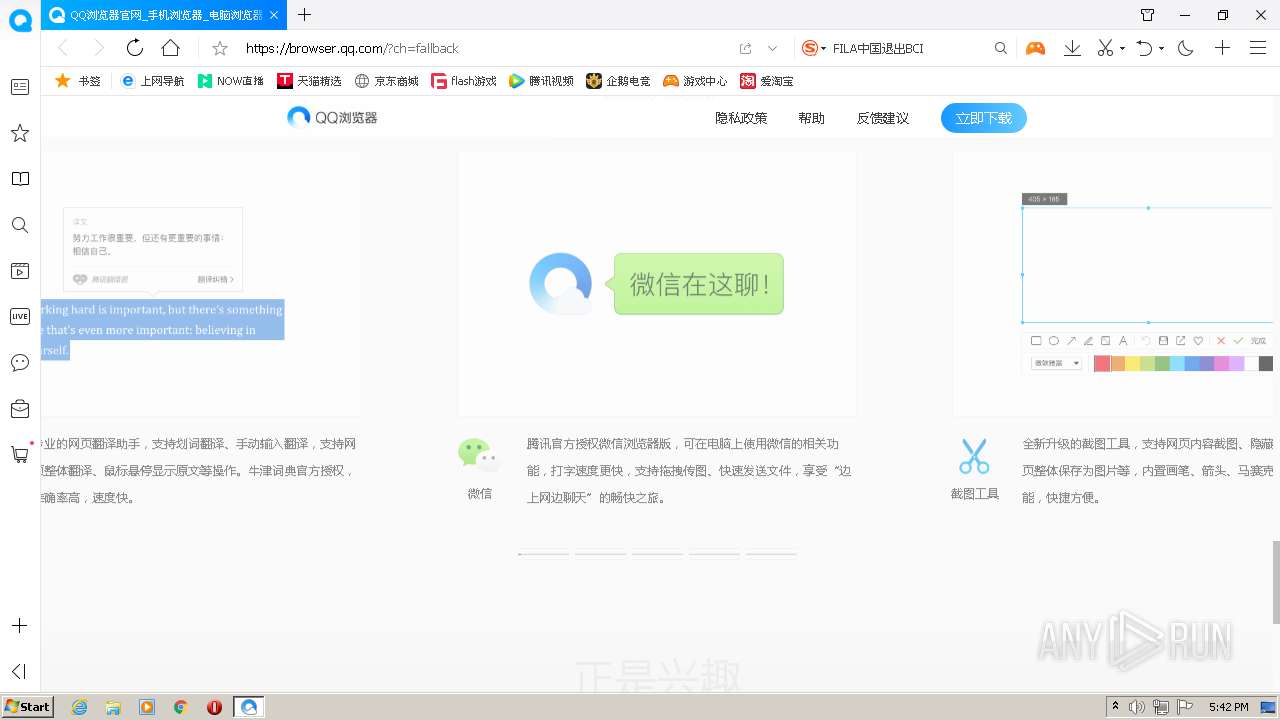Open the Windows Start menu
The image size is (1280, 720).
28,707
